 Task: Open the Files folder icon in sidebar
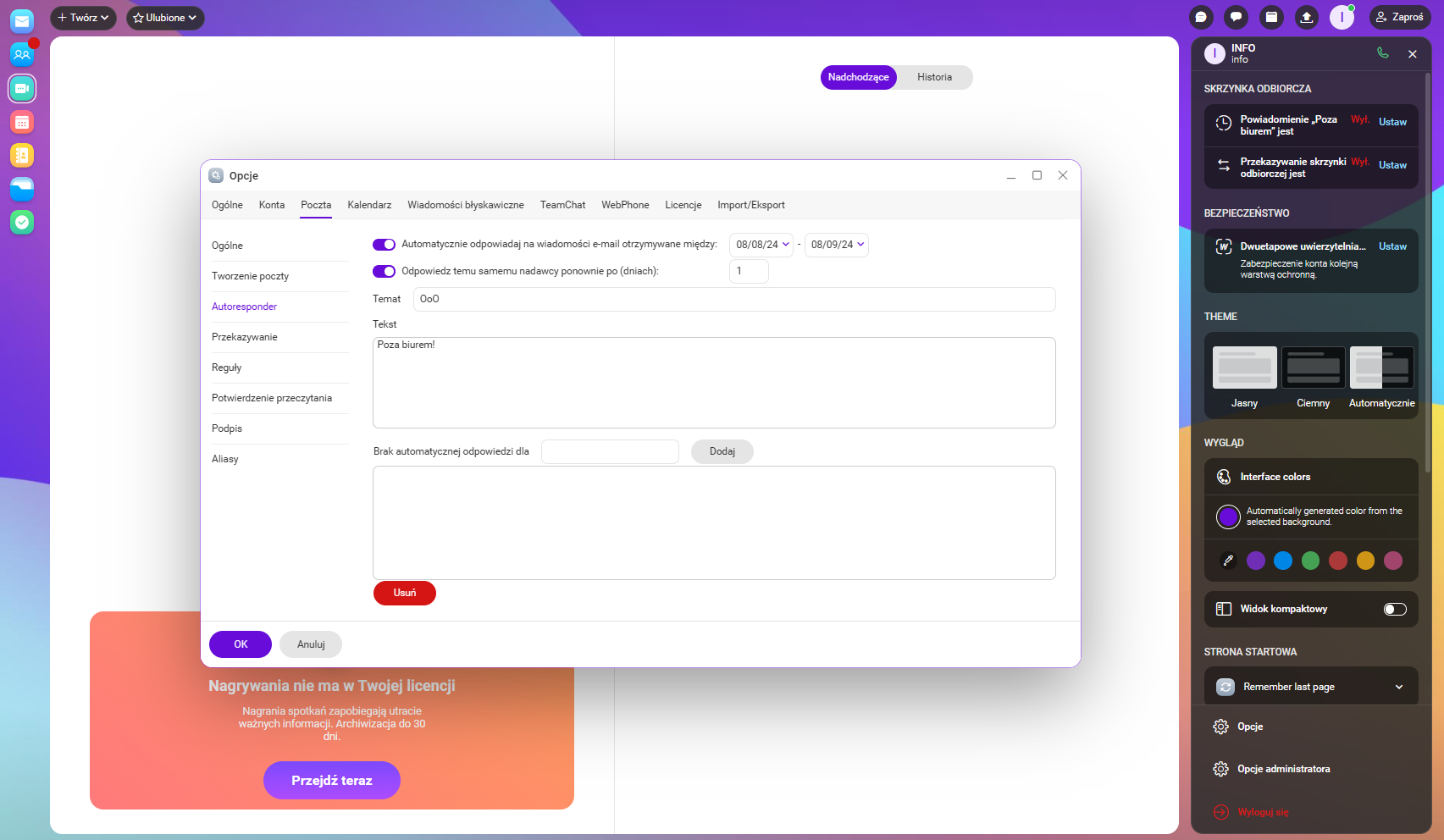22,189
